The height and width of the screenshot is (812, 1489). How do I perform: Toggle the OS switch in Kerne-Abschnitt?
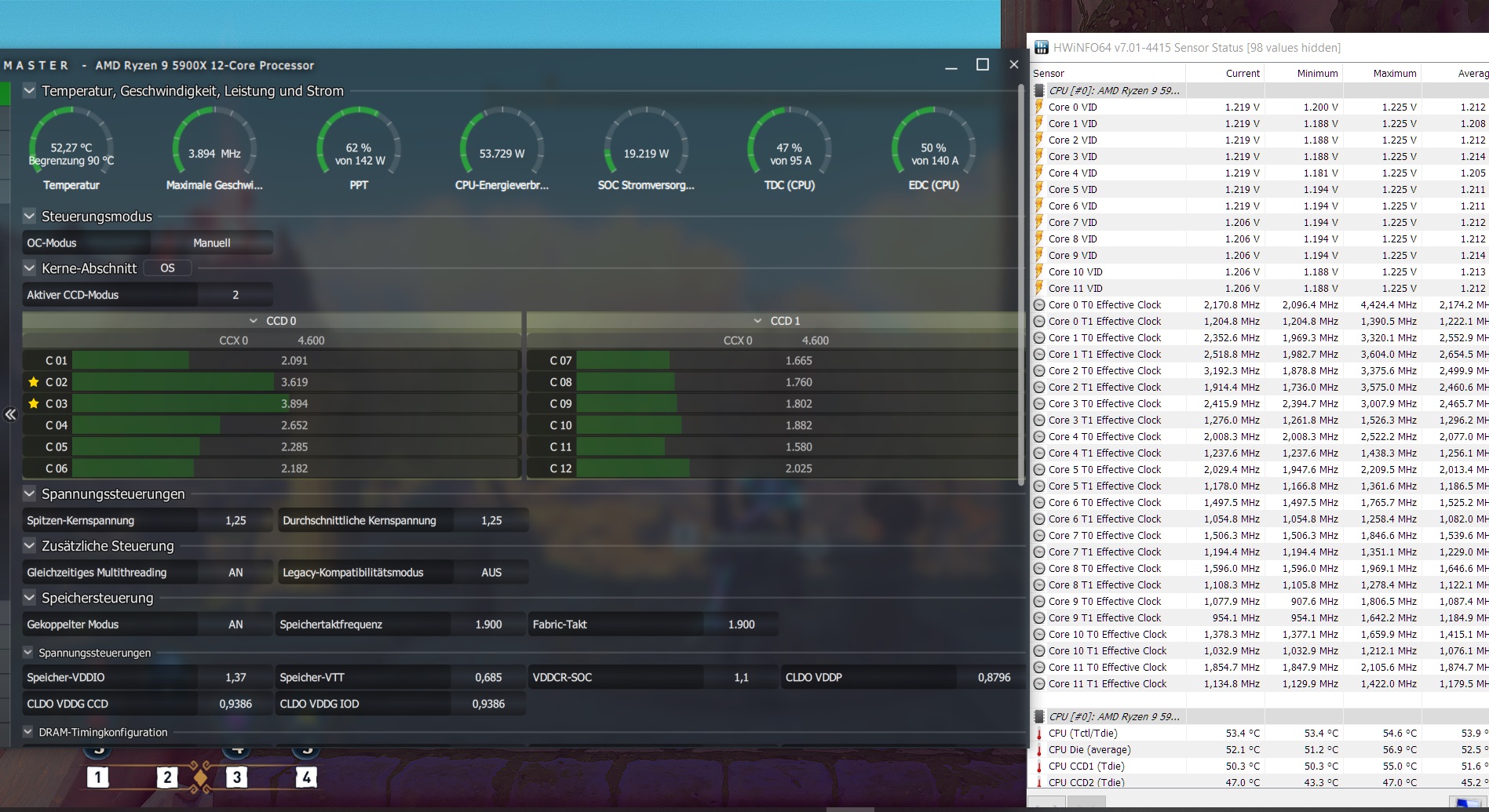click(167, 268)
